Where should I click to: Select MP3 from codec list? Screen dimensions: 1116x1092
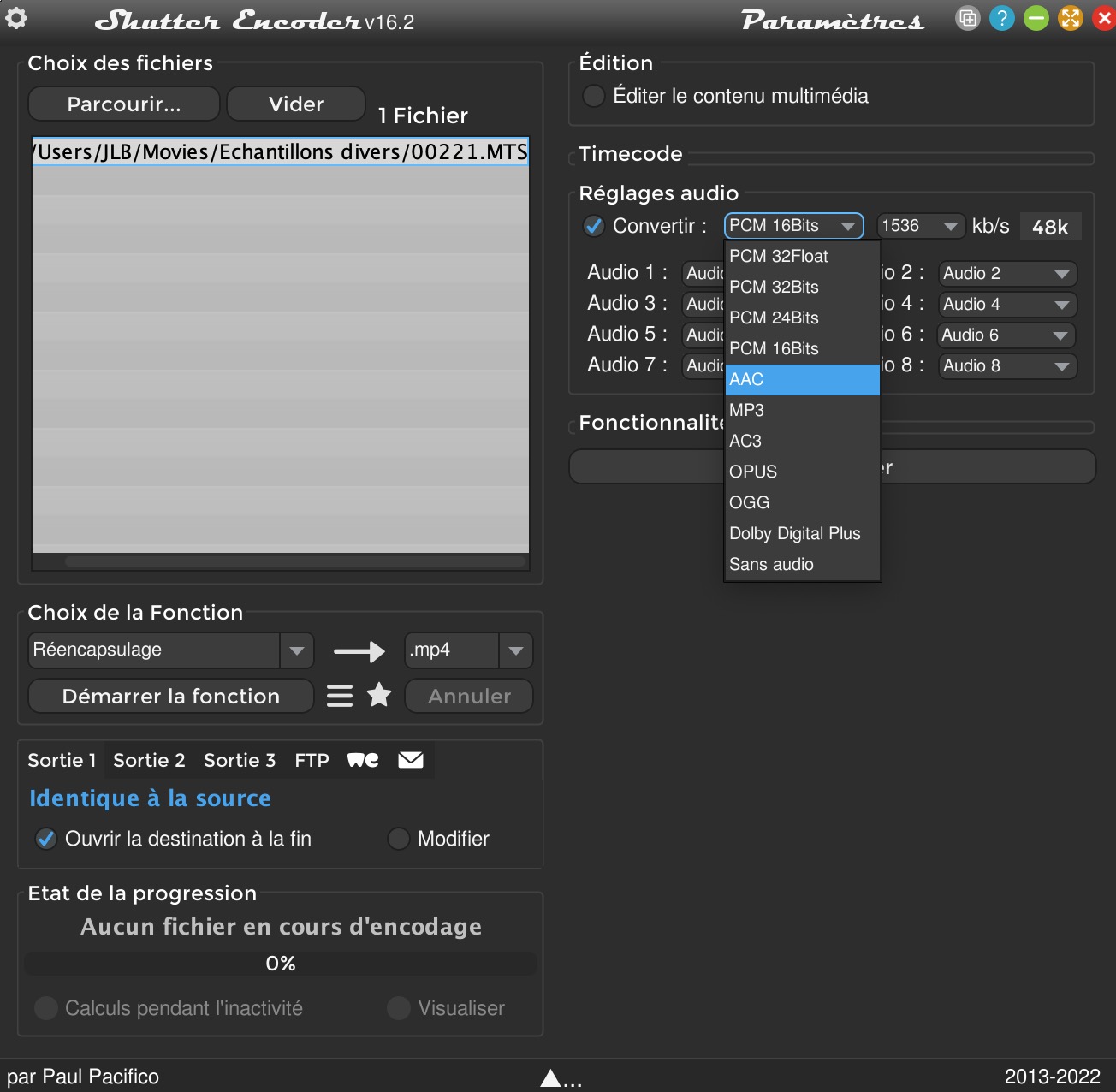point(803,411)
